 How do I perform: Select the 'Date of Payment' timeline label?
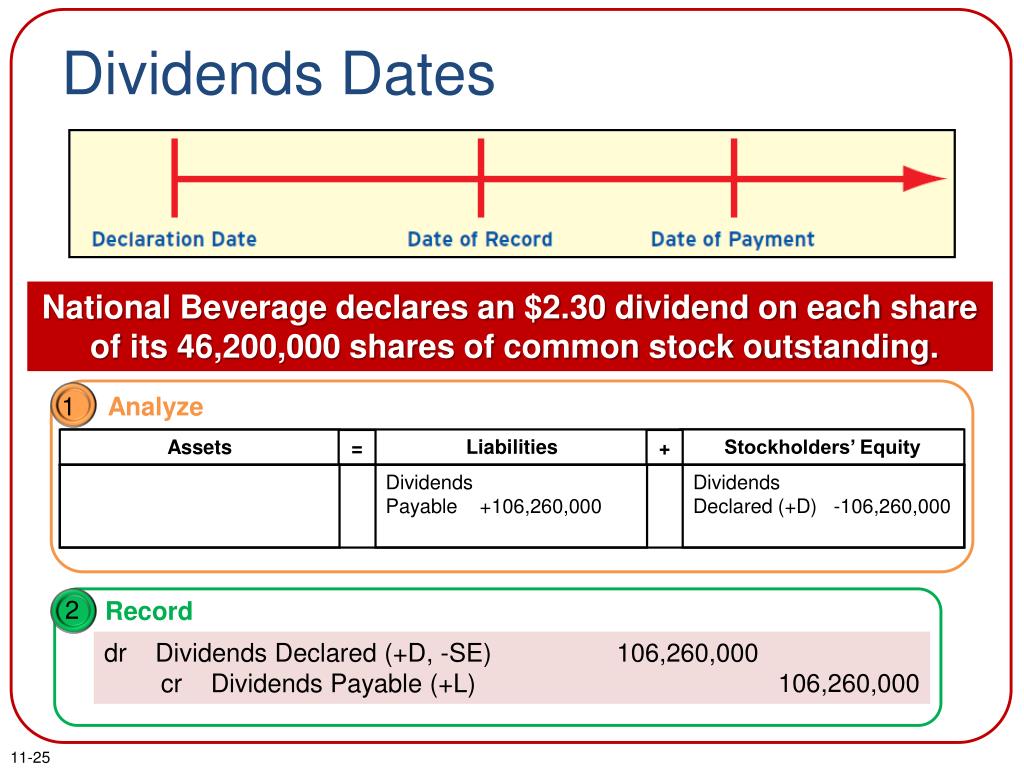pos(733,240)
